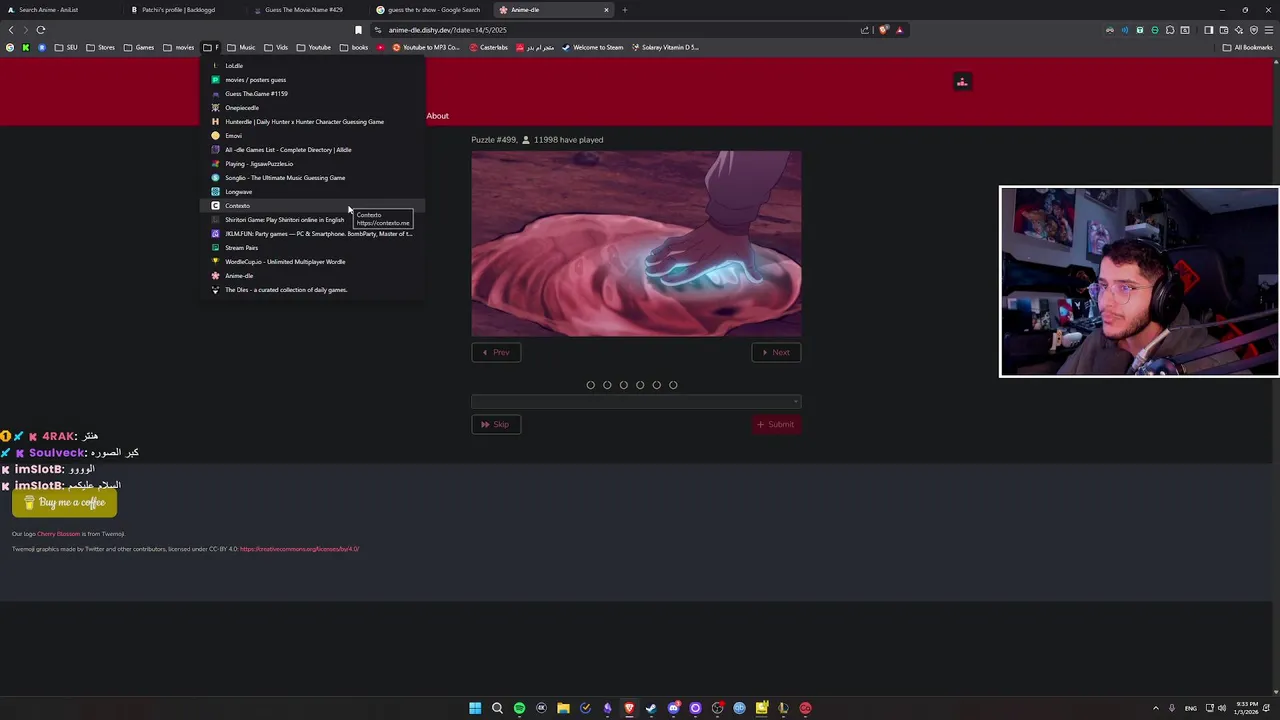Open the new tab plus button
This screenshot has width=1280, height=720.
coord(624,10)
